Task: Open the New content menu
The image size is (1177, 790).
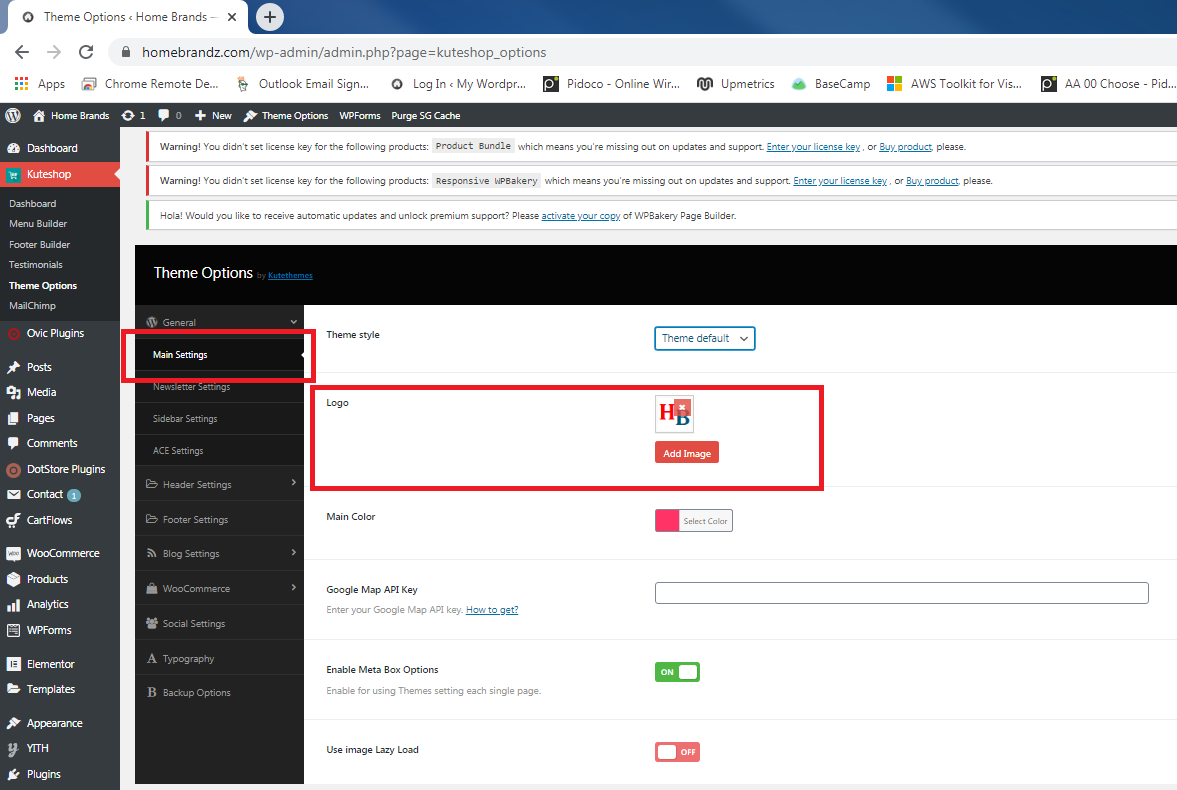Action: tap(213, 116)
